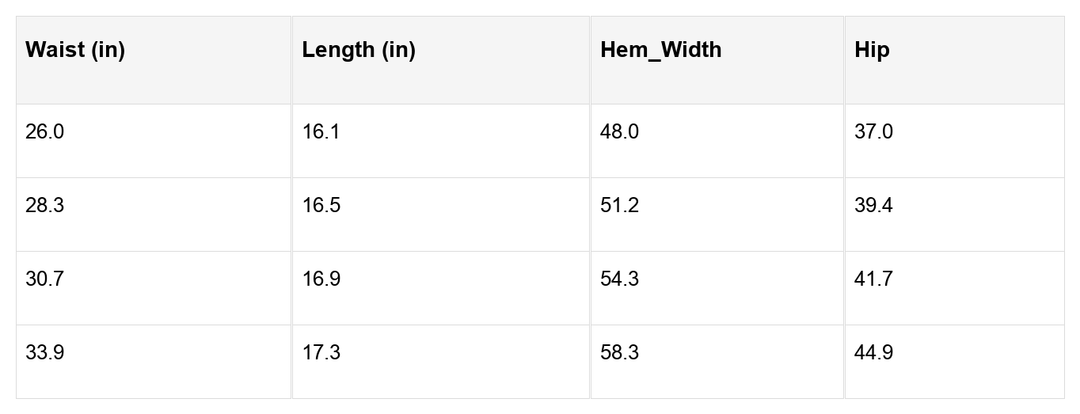Select the length cell 16.9

click(x=321, y=279)
